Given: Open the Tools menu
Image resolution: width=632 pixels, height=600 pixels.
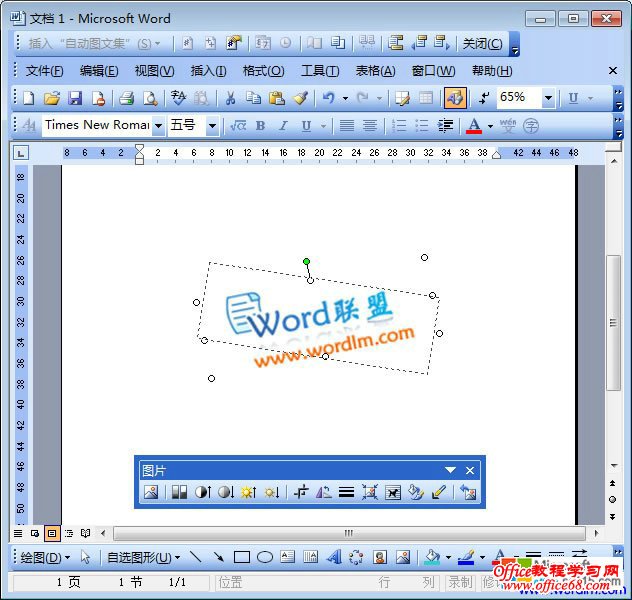Looking at the screenshot, I should click(x=320, y=71).
